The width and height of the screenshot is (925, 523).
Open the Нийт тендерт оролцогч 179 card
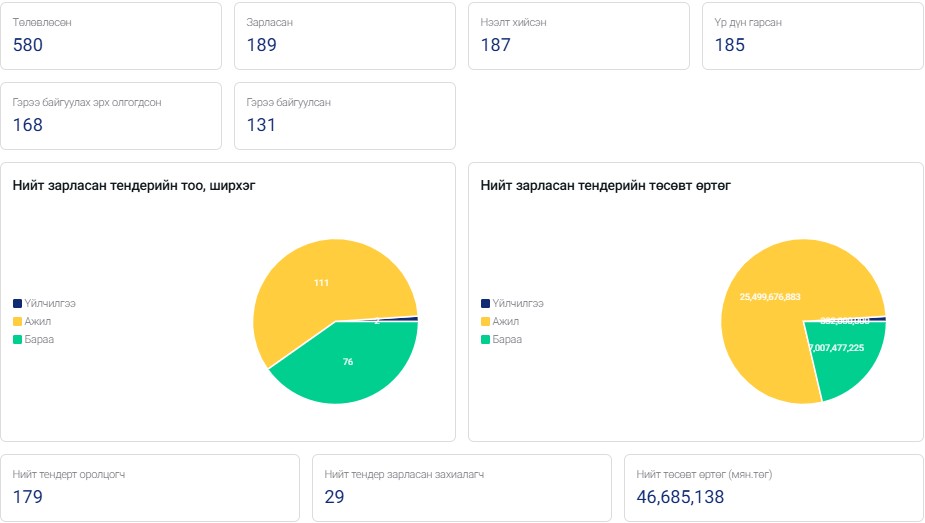tap(150, 487)
